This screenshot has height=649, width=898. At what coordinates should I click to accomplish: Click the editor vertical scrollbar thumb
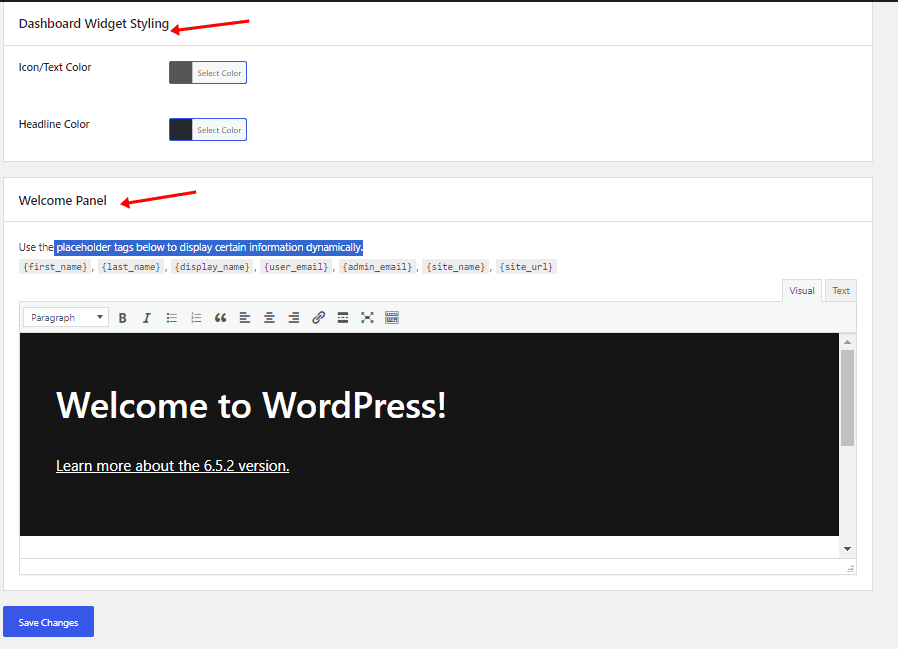(x=848, y=398)
